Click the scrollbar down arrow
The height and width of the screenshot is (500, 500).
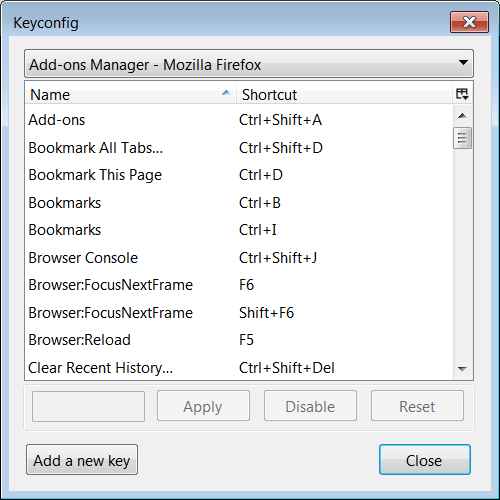(462, 369)
